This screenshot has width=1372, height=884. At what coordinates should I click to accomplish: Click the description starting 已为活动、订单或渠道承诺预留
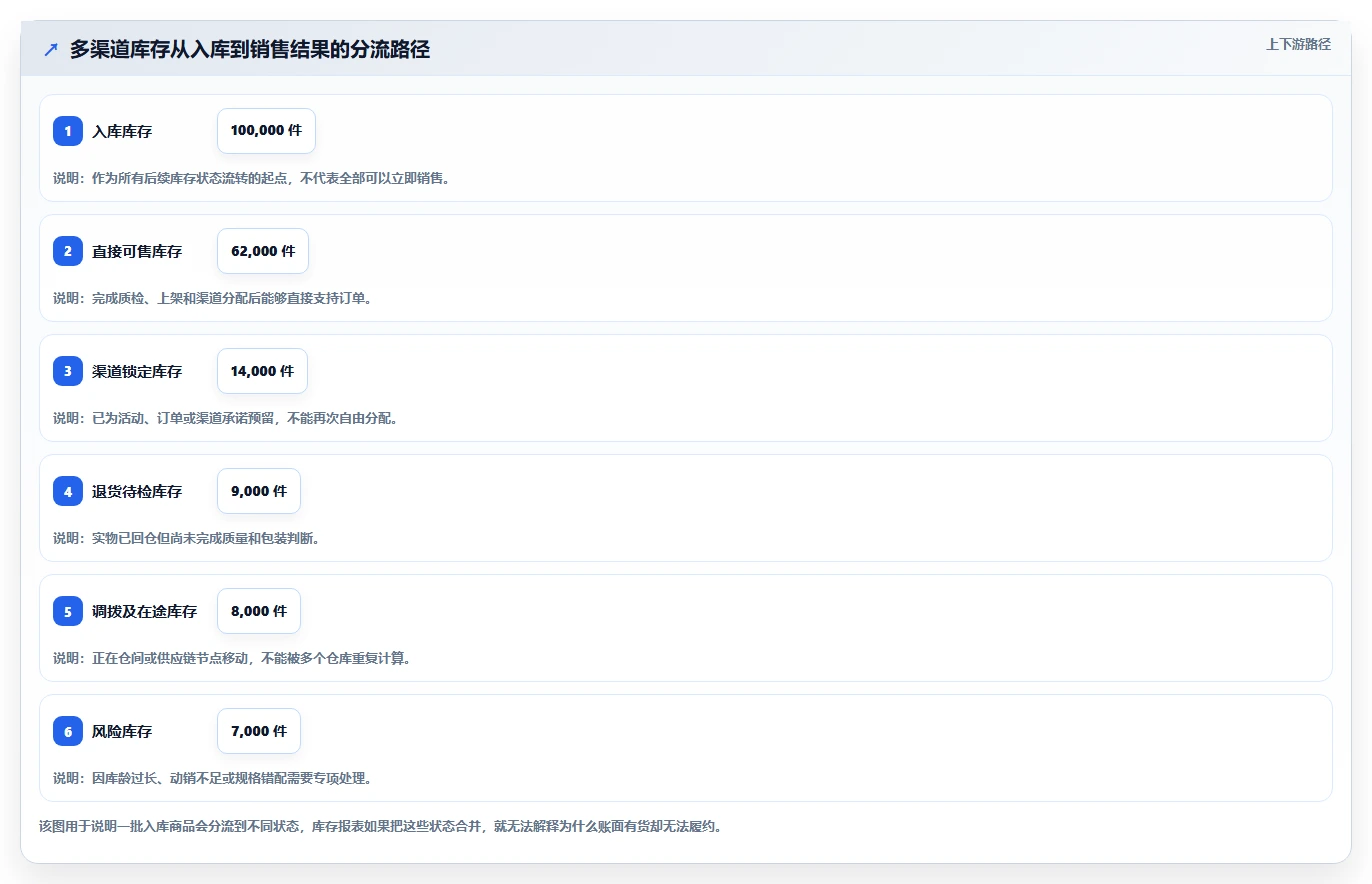point(225,418)
